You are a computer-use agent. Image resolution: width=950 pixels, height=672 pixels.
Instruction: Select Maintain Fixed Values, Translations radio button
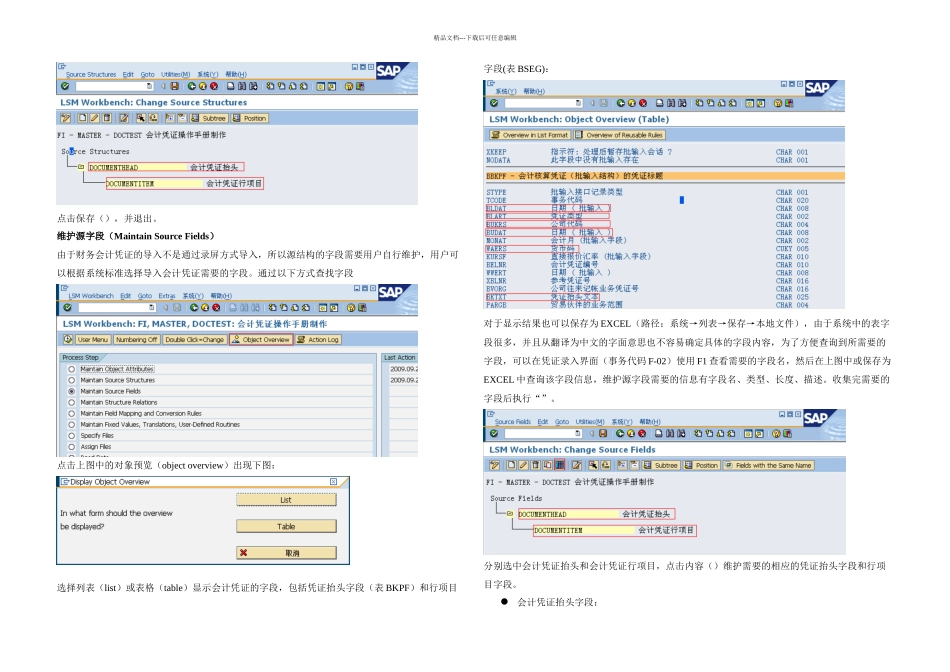pos(71,424)
